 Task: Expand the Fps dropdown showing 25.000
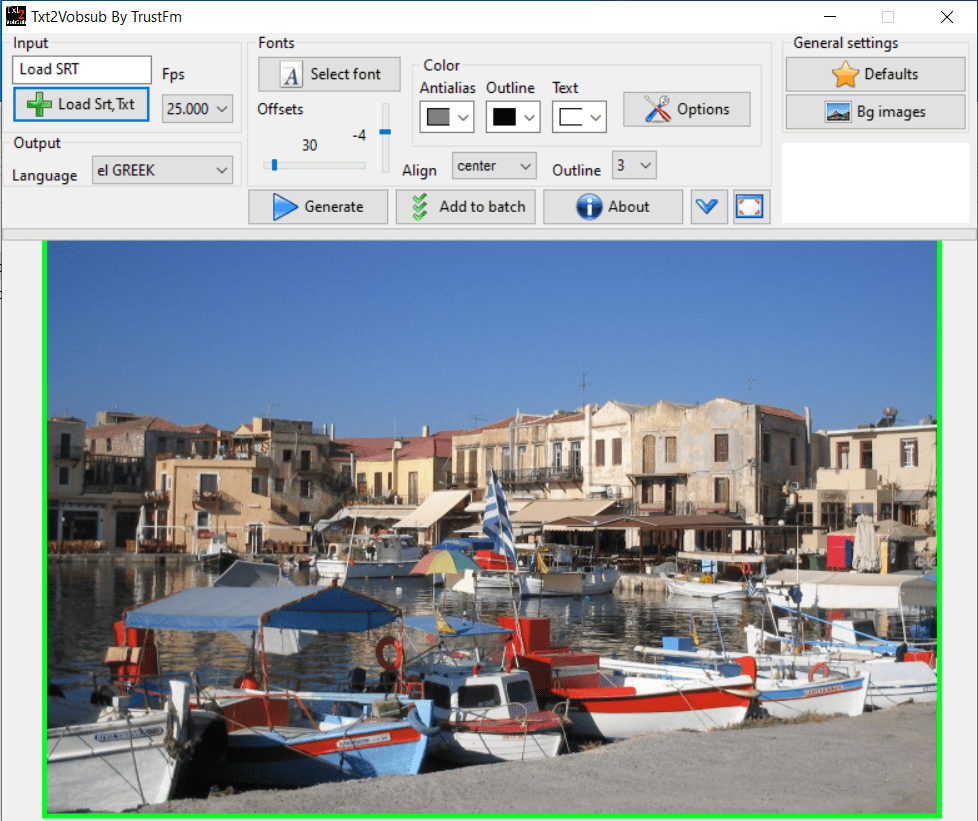click(197, 109)
